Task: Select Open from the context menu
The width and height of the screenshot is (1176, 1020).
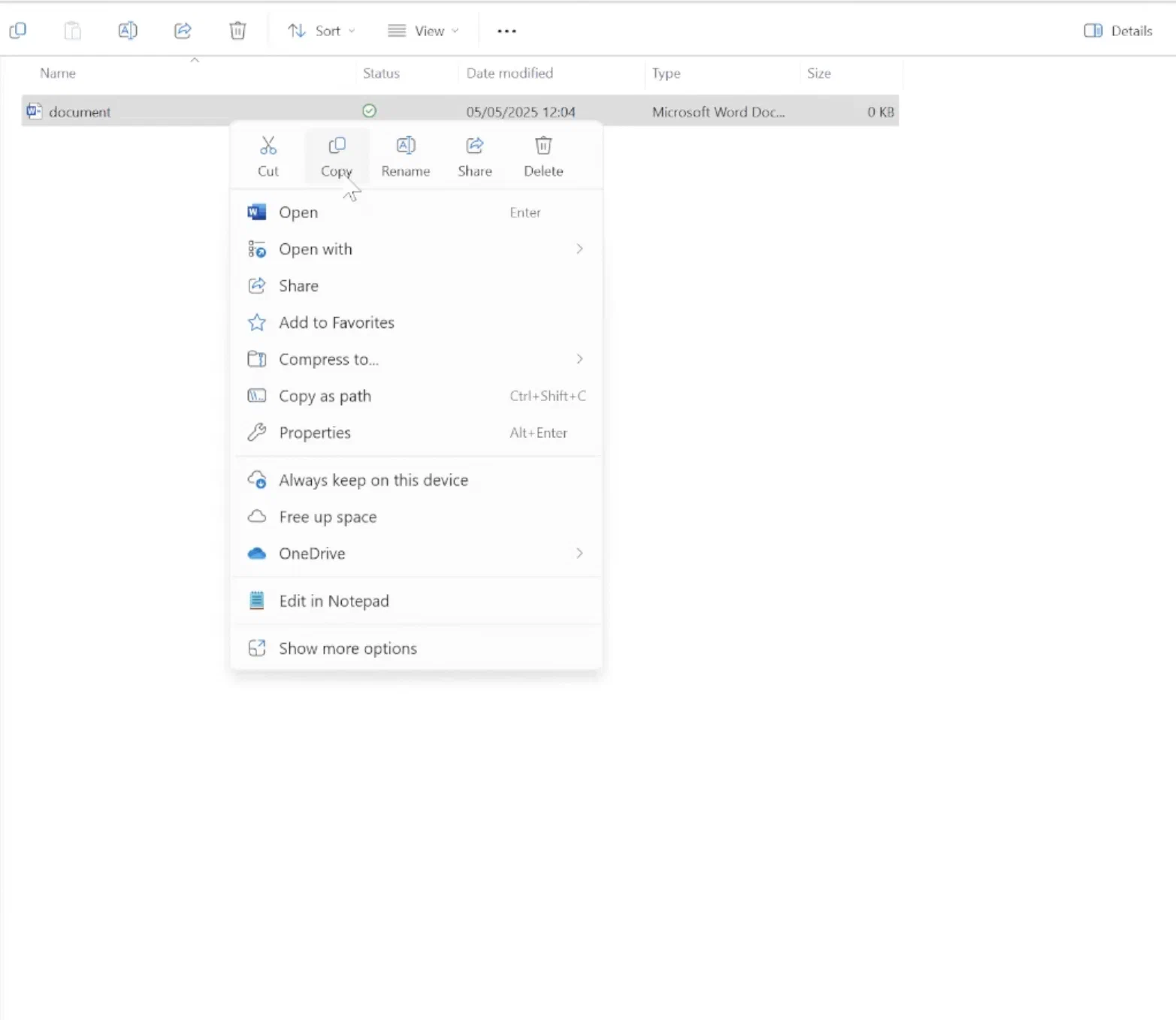Action: [x=416, y=213]
